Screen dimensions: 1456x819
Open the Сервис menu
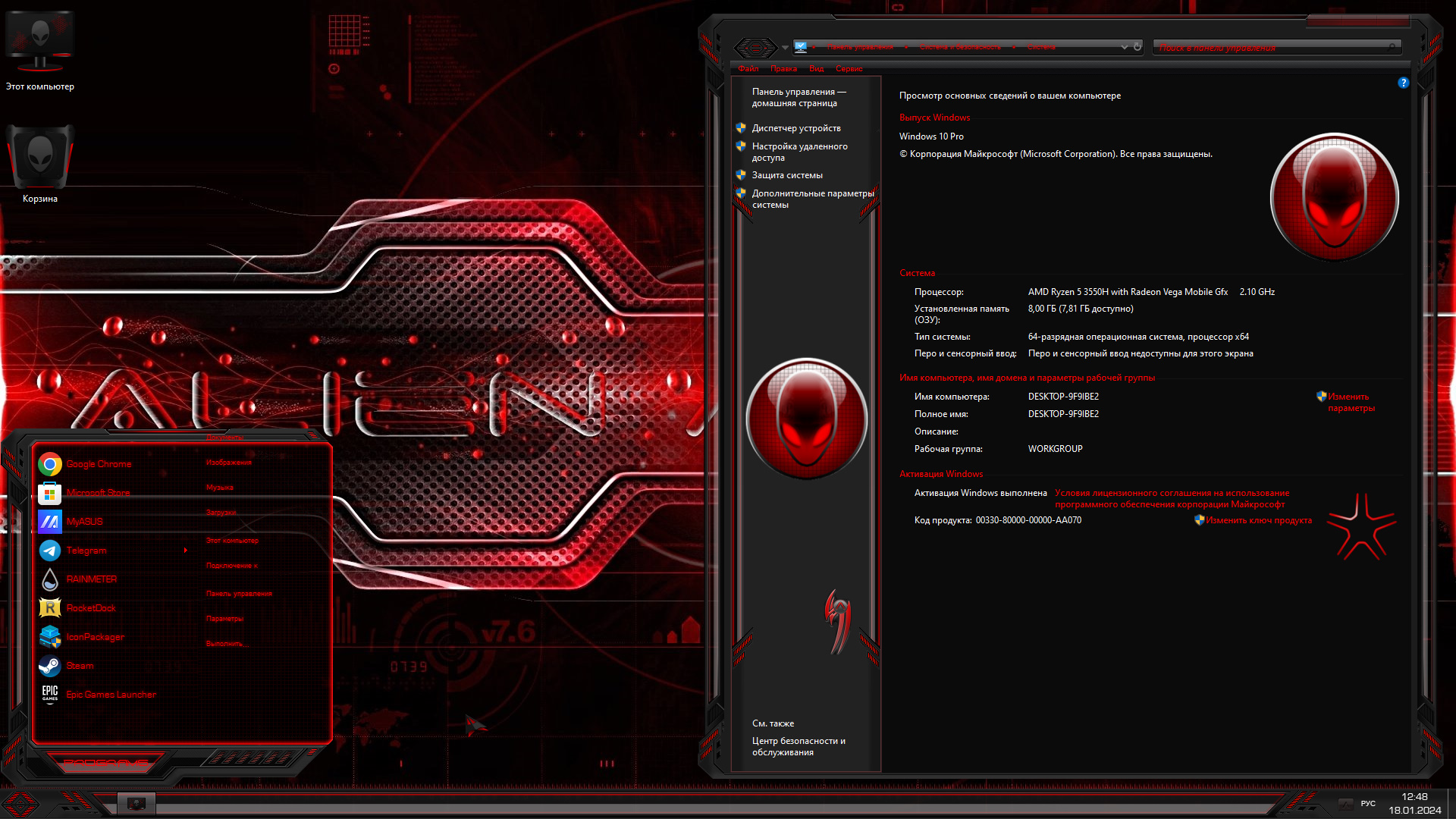(849, 68)
